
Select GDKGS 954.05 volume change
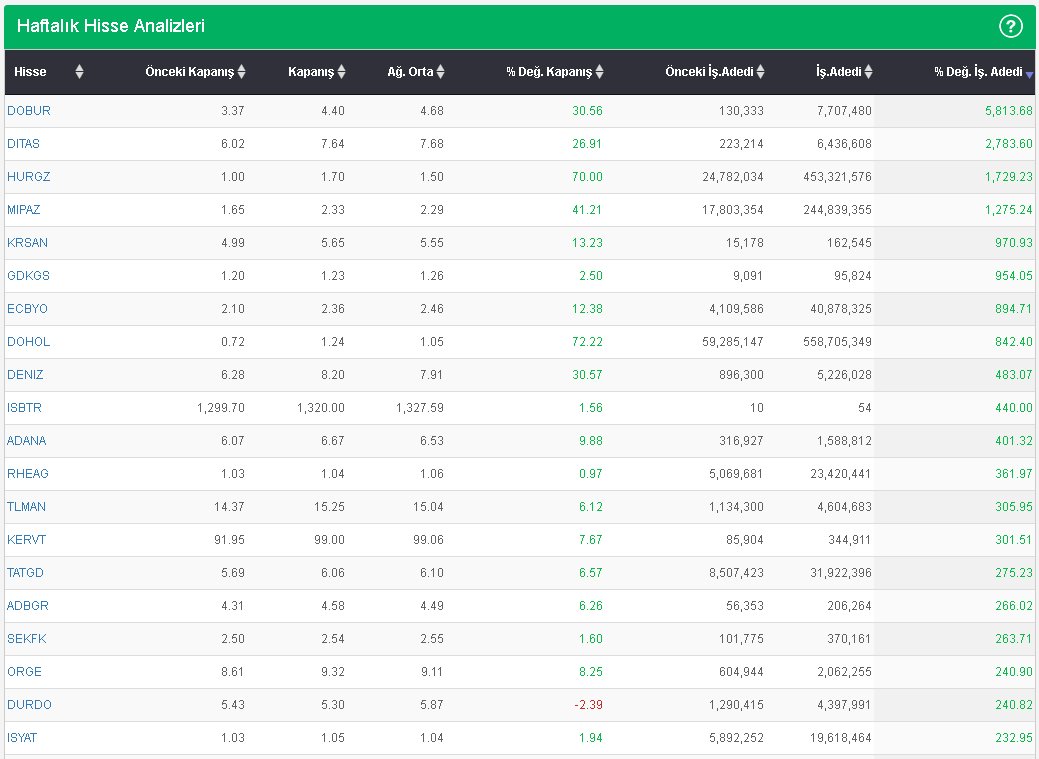point(1014,276)
